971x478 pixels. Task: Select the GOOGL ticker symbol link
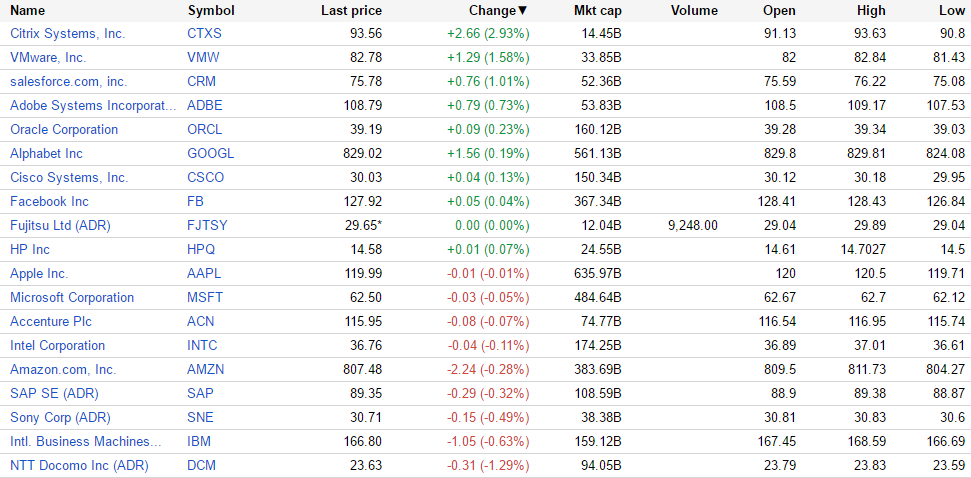[x=210, y=153]
